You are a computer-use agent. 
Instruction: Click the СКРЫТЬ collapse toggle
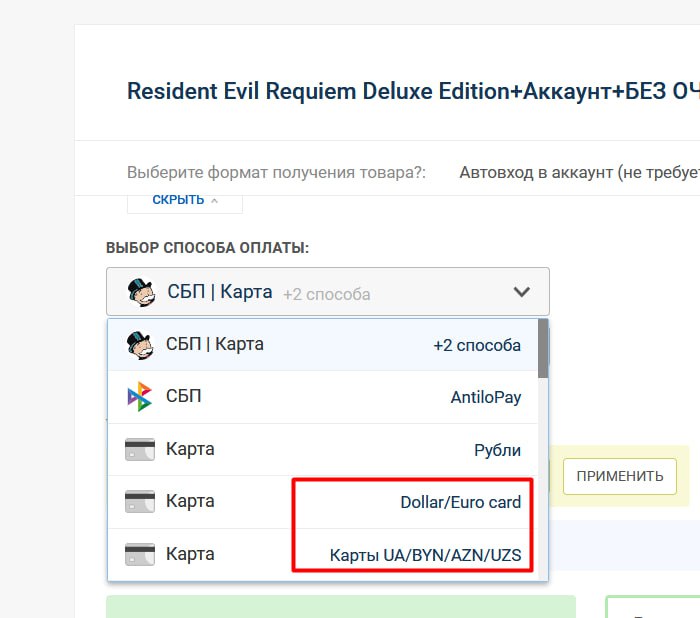click(x=184, y=200)
